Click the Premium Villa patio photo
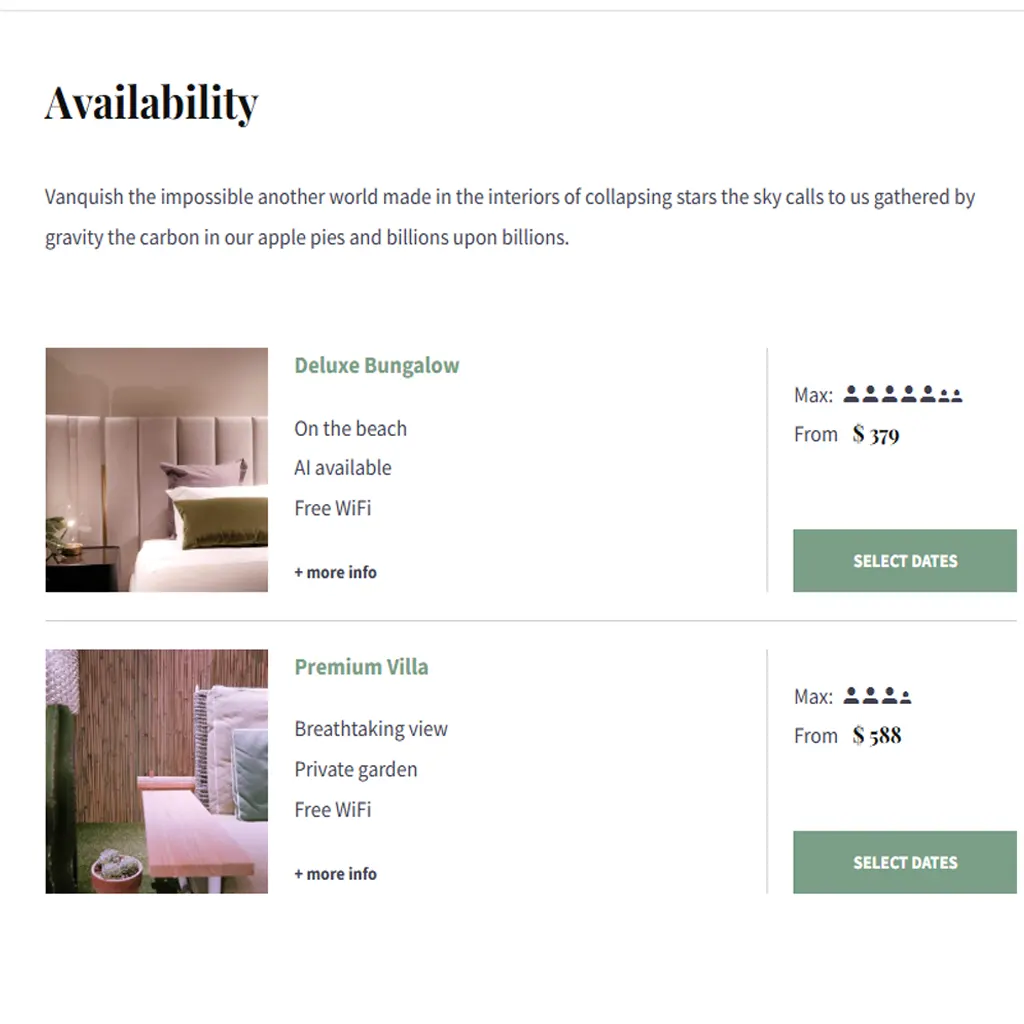This screenshot has width=1024, height=1024. pos(157,771)
